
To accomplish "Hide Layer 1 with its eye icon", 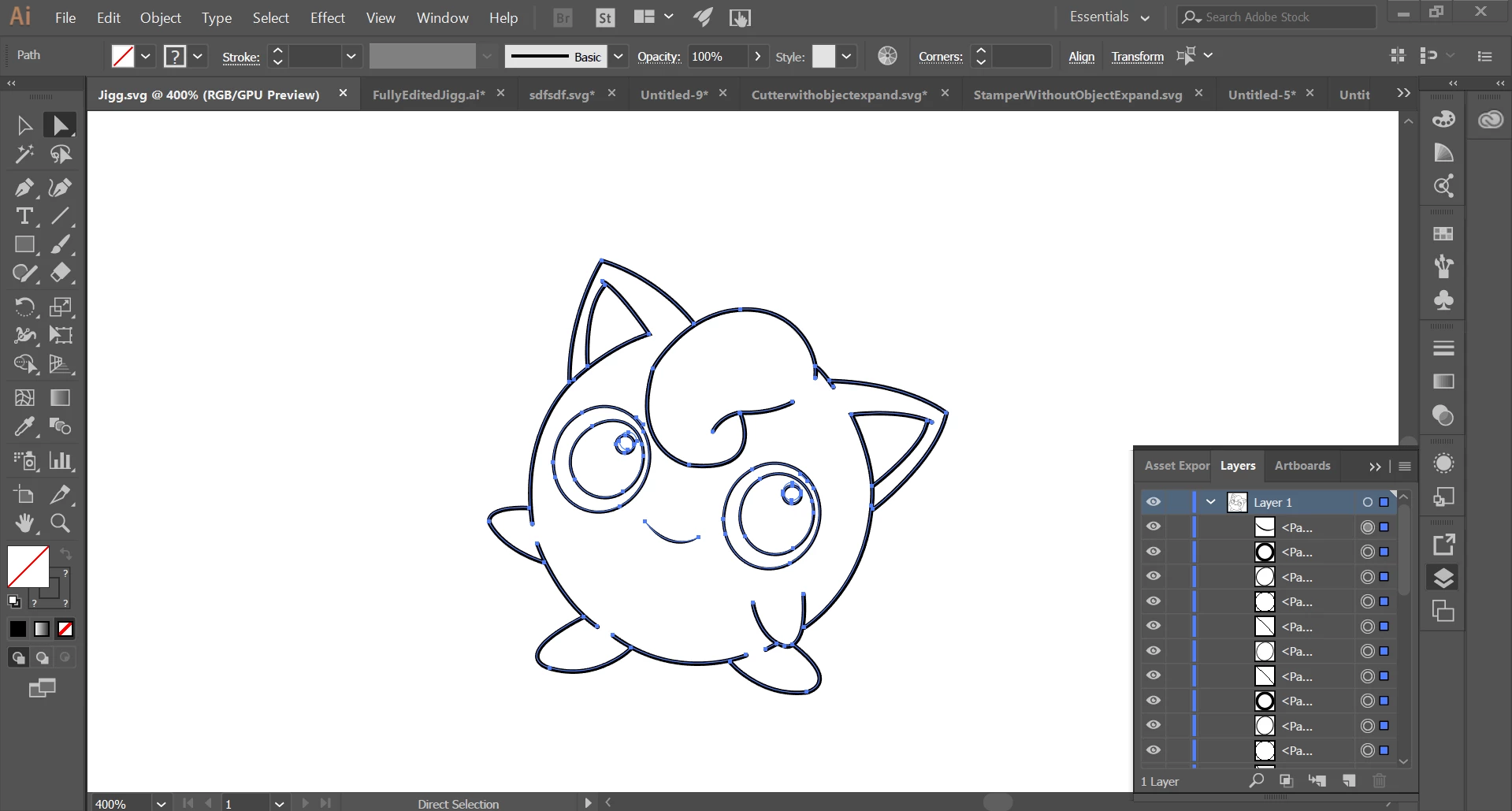I will click(x=1154, y=502).
